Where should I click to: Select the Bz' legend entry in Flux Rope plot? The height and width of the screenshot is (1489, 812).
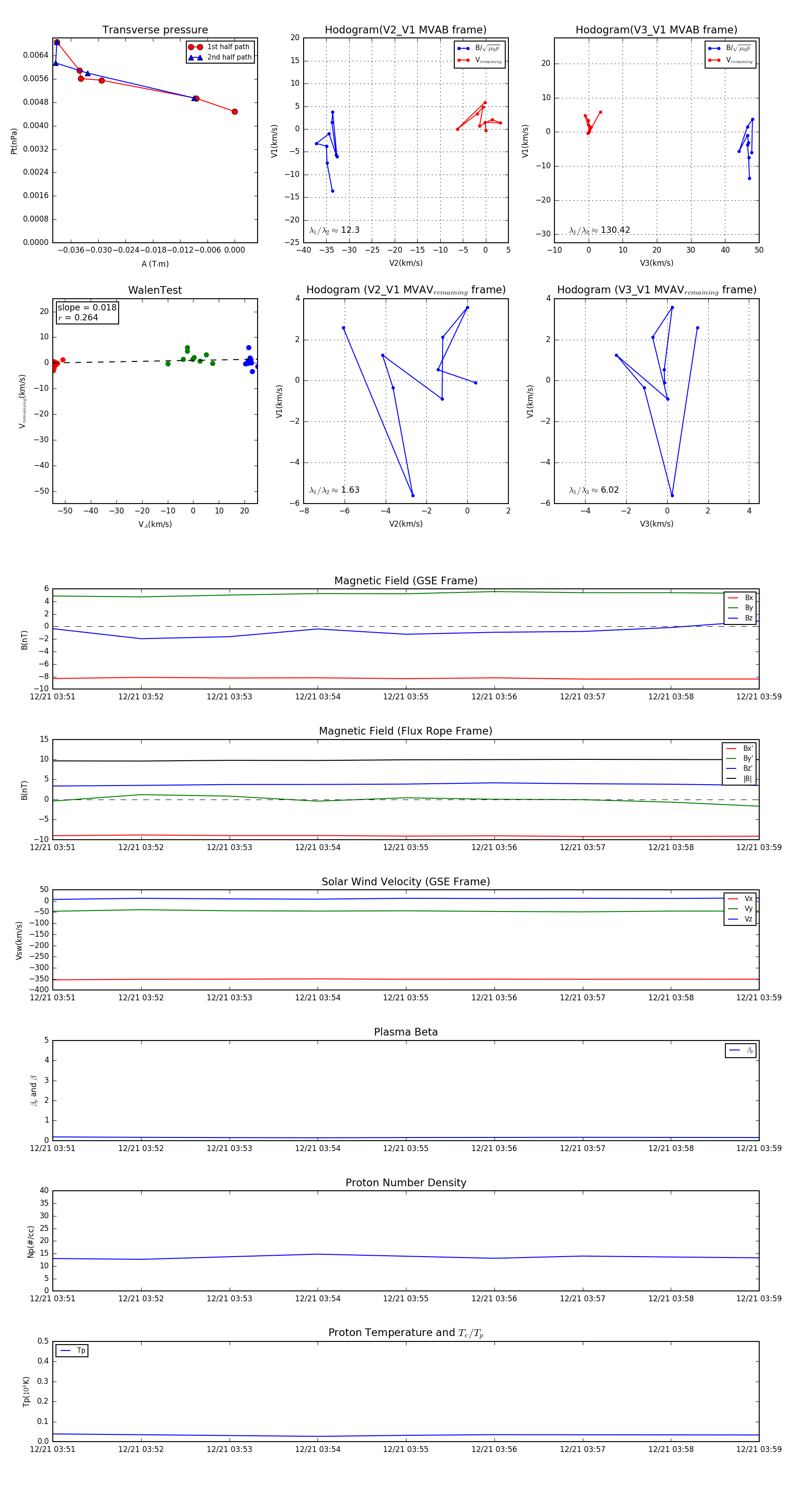coord(739,768)
